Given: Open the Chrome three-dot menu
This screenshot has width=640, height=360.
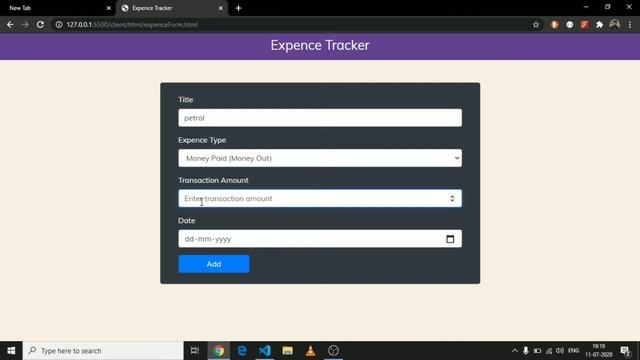Looking at the screenshot, I should pyautogui.click(x=630, y=24).
